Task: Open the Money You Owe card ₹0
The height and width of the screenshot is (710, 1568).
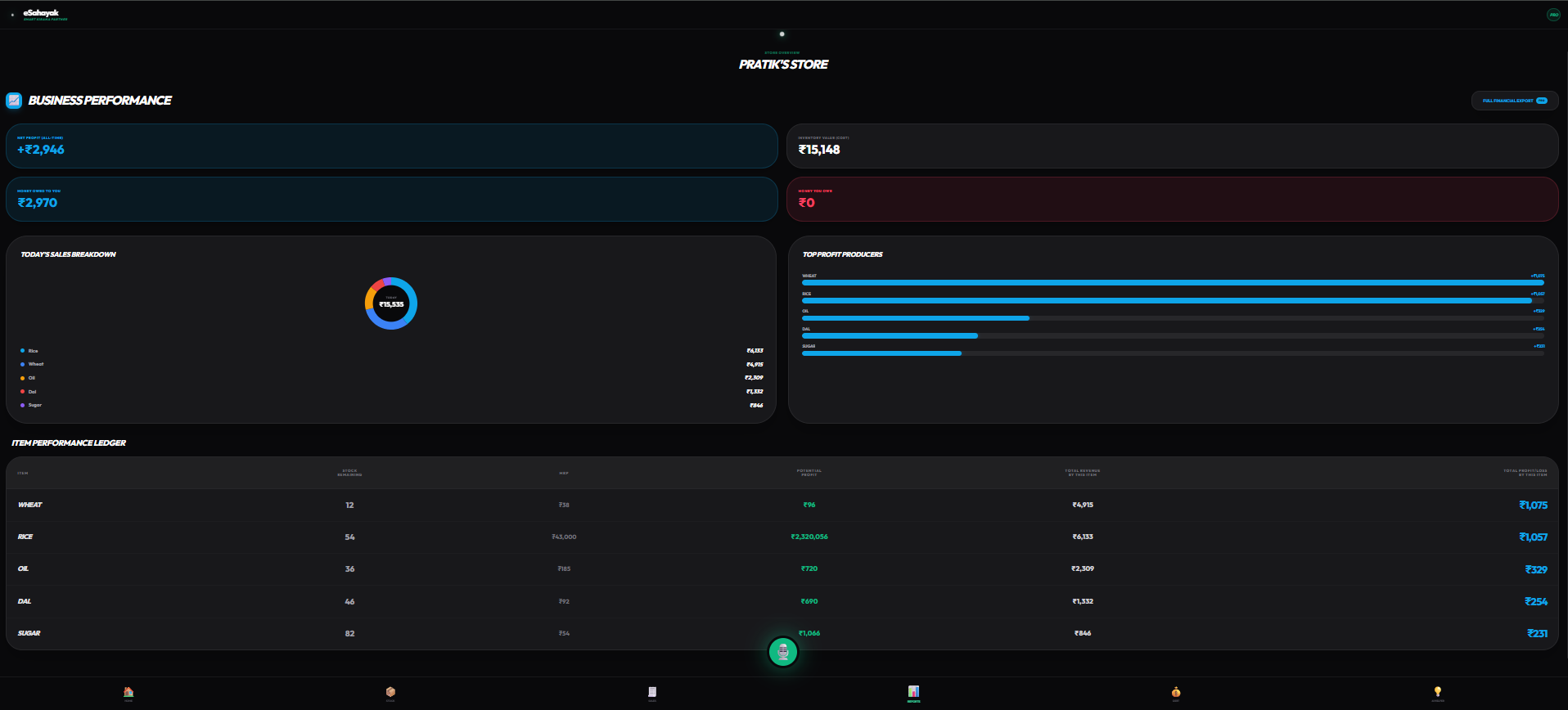Action: pyautogui.click(x=1173, y=199)
